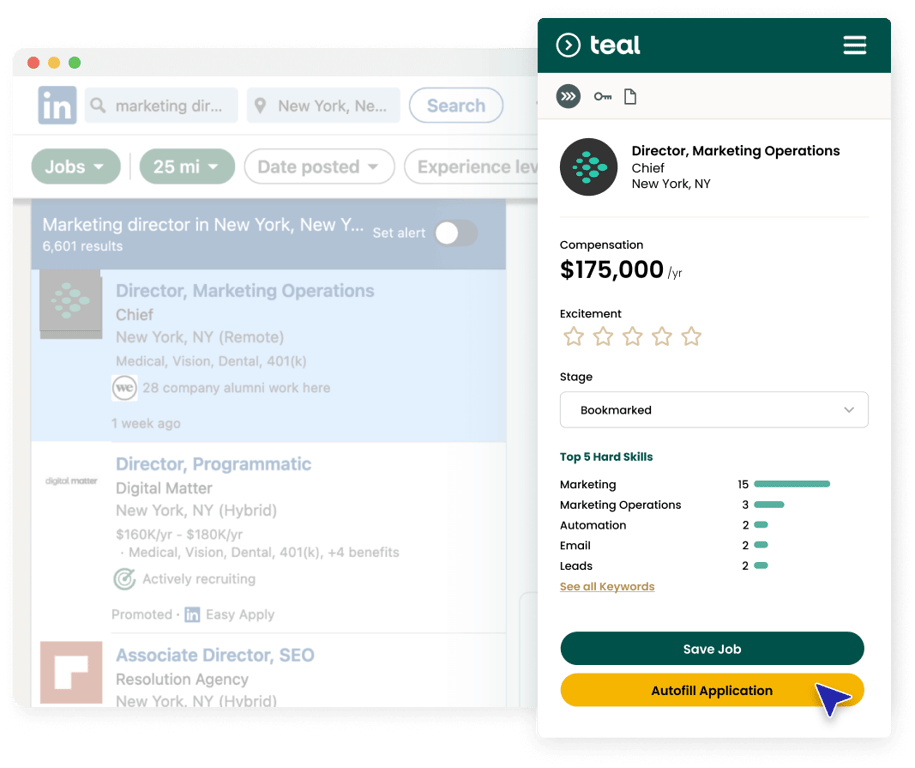Click the Marketing skill progress bar

pos(792,484)
